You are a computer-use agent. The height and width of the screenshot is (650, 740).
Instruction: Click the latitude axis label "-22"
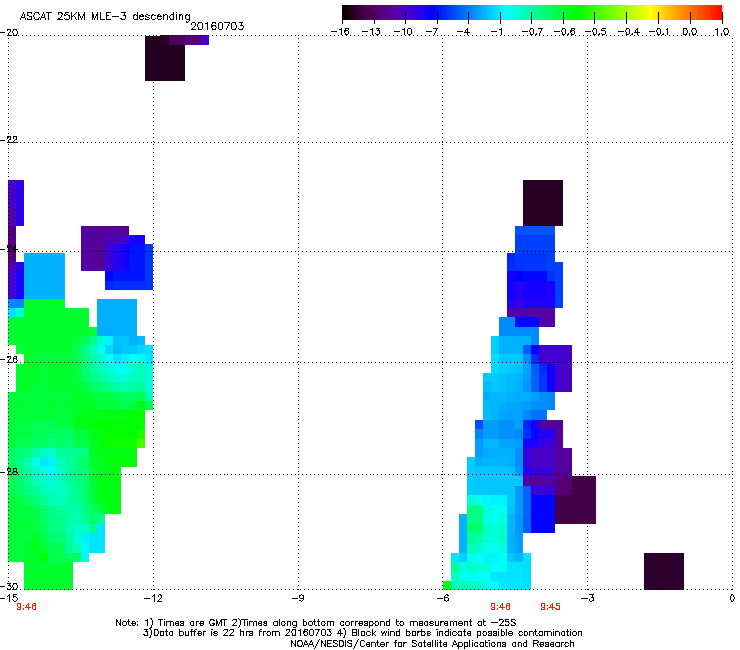coord(9,140)
